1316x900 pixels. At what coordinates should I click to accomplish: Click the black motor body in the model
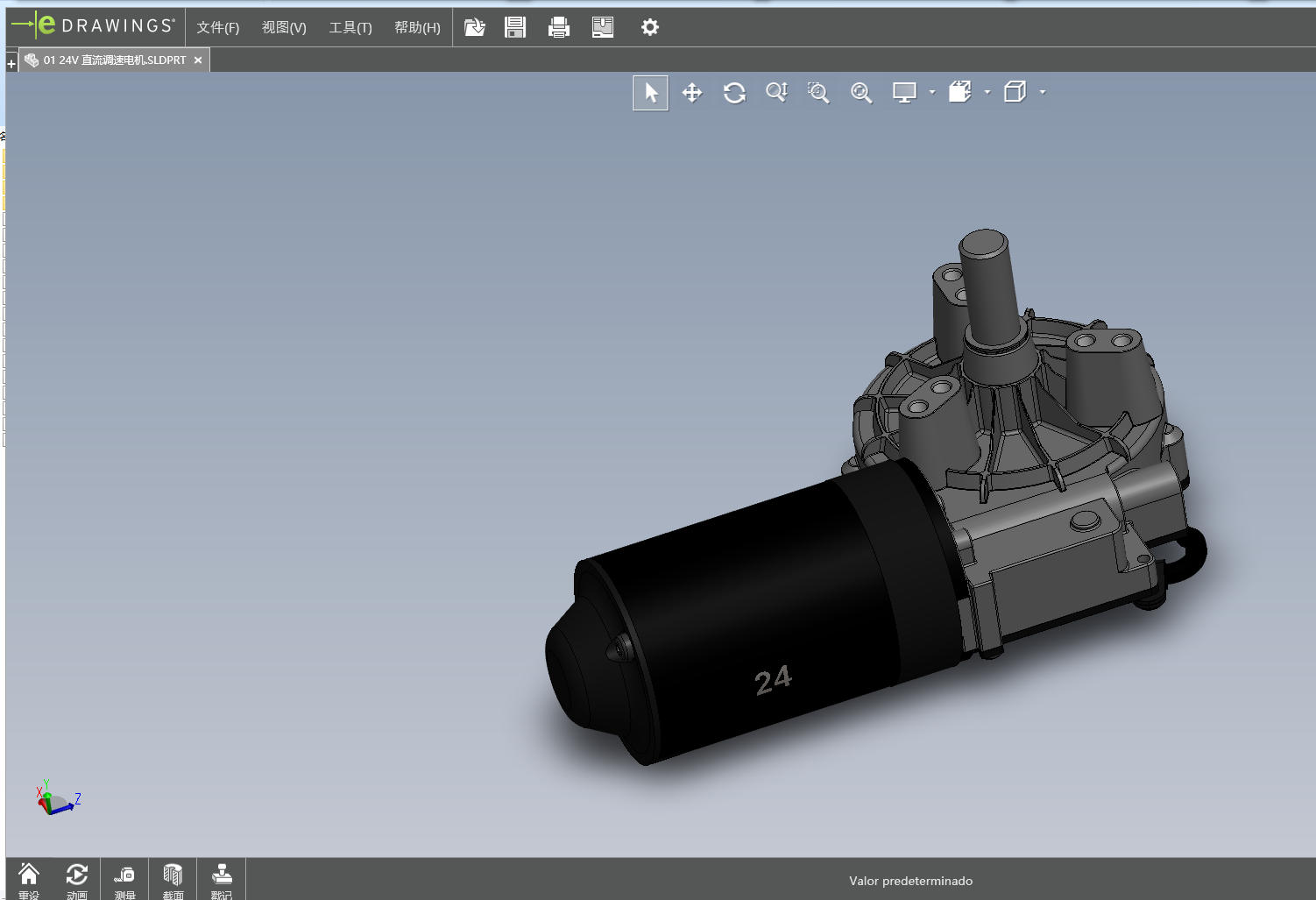click(x=754, y=613)
